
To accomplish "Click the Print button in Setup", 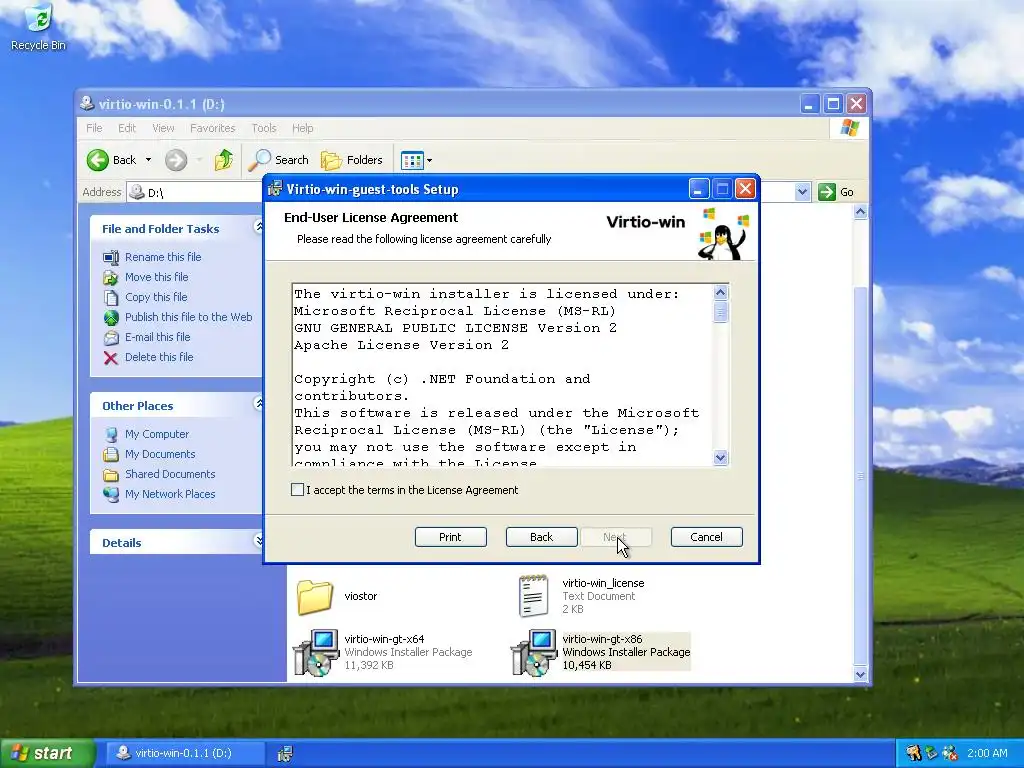I will tap(451, 537).
